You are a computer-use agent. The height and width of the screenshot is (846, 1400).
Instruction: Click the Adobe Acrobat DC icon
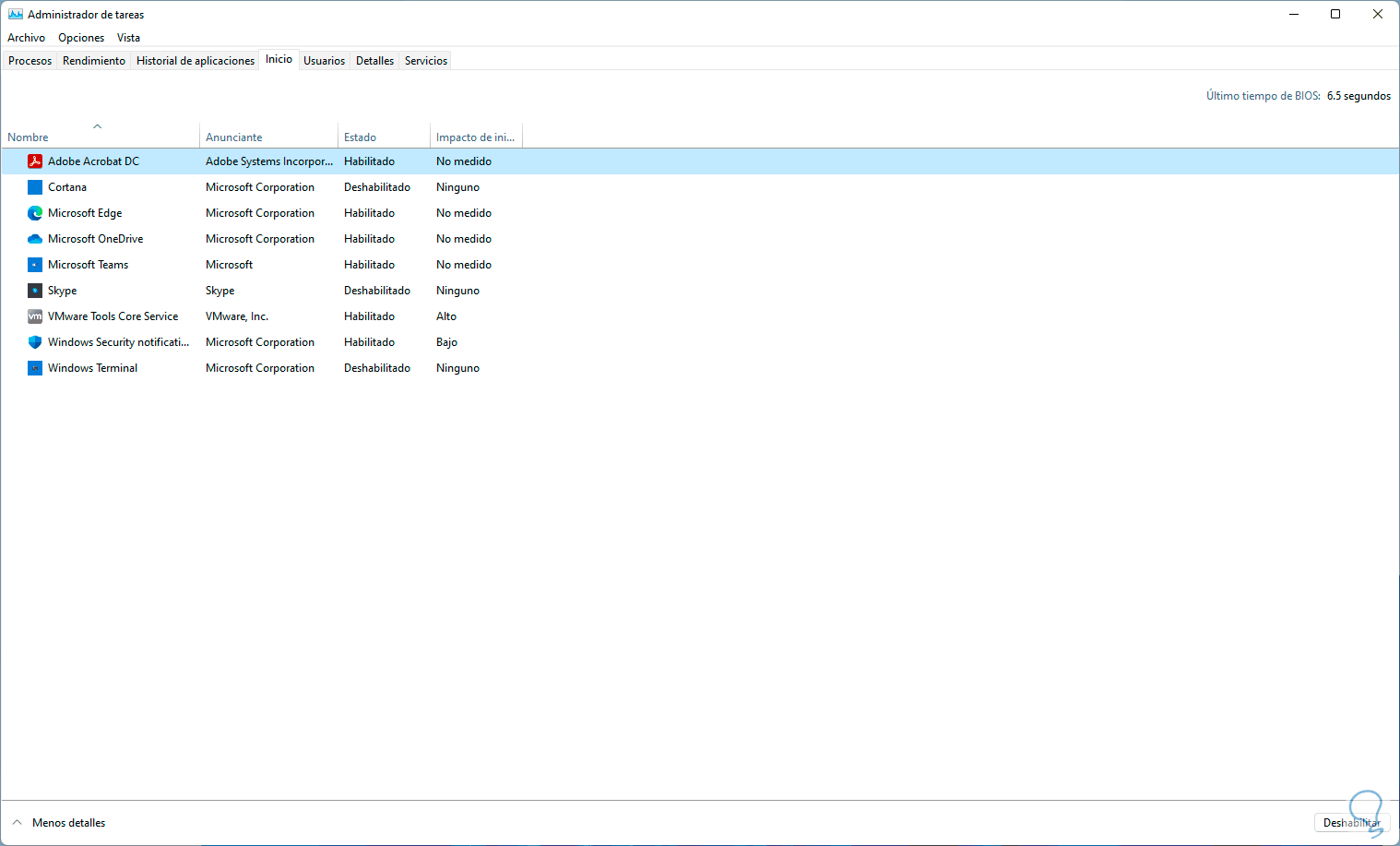pos(35,161)
